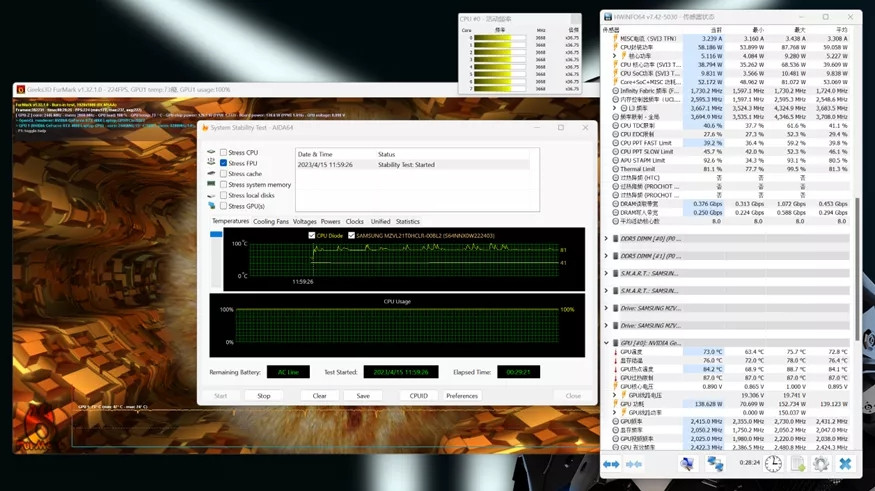Click blue graph selector bar beside temperature graph

click(216, 234)
